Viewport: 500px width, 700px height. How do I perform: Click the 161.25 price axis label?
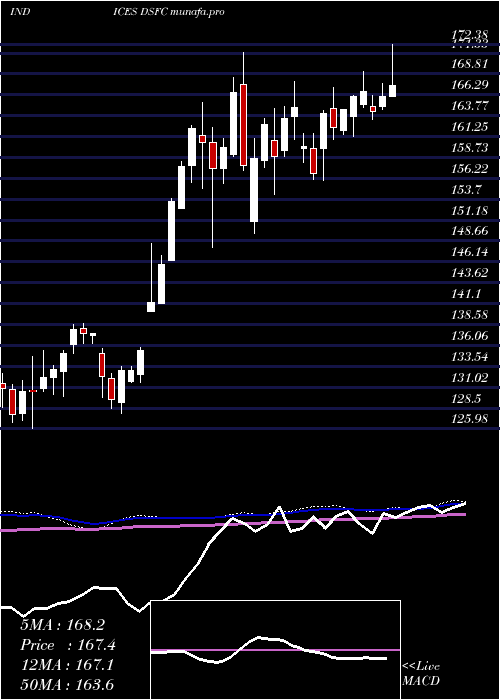(x=469, y=127)
